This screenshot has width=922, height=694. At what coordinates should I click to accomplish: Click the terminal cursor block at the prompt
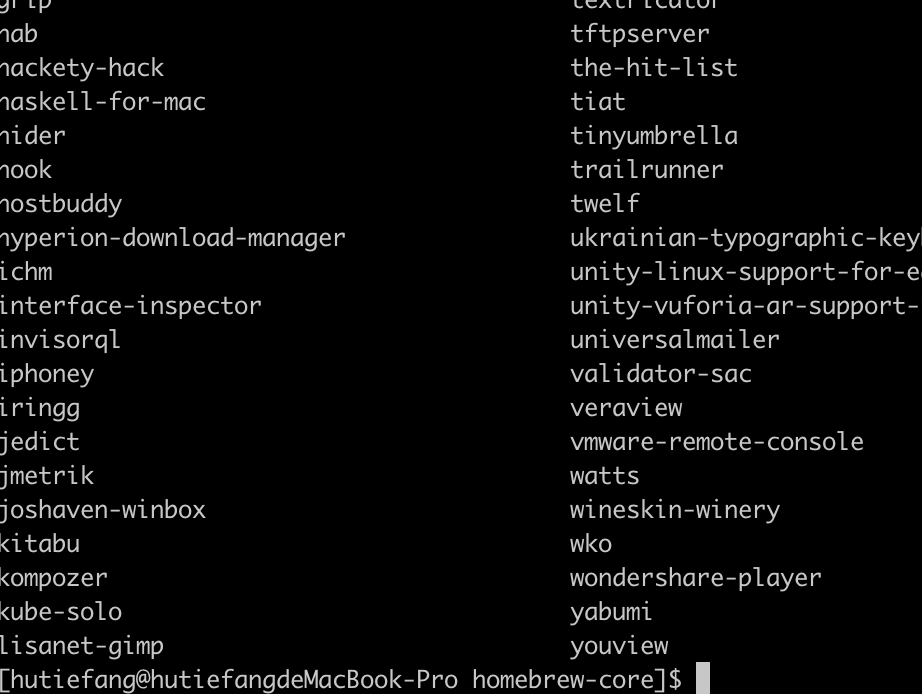pos(702,679)
